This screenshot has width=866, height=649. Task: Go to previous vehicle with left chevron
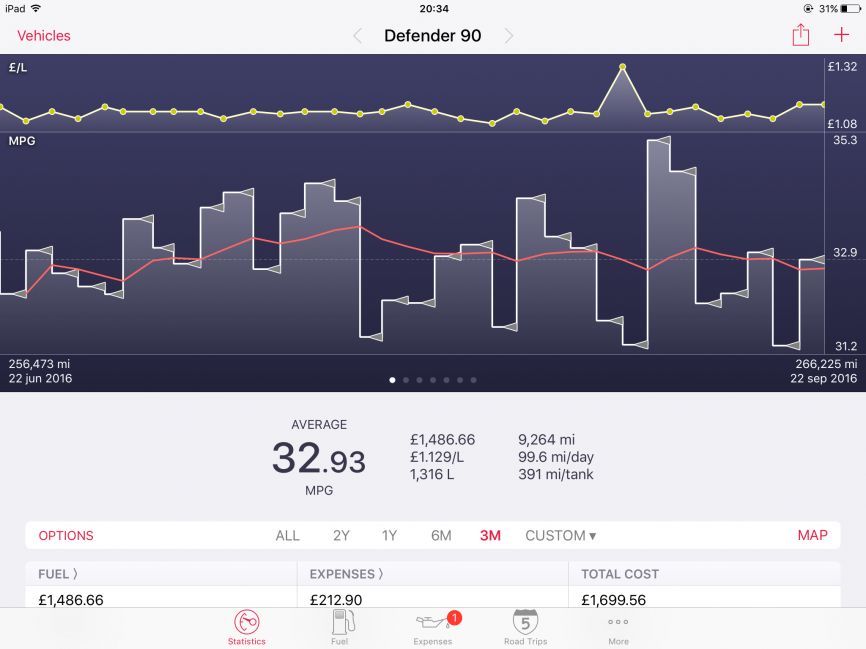(x=358, y=36)
